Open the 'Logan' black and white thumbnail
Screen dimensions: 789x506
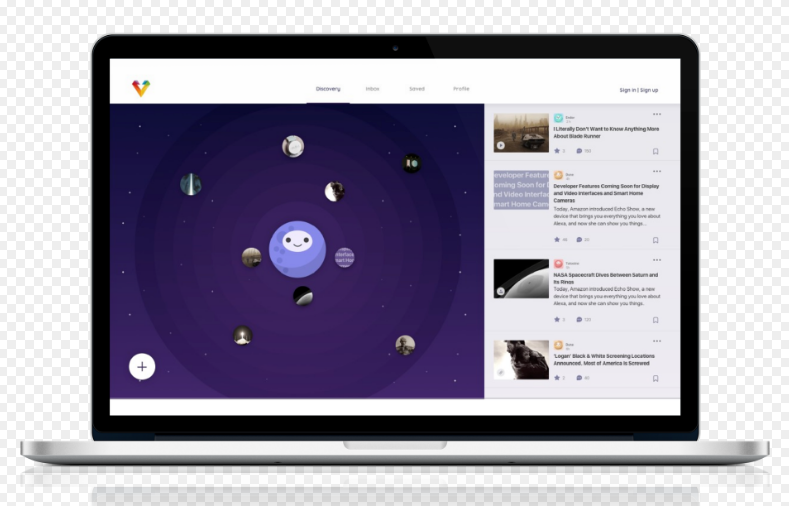coord(521,360)
